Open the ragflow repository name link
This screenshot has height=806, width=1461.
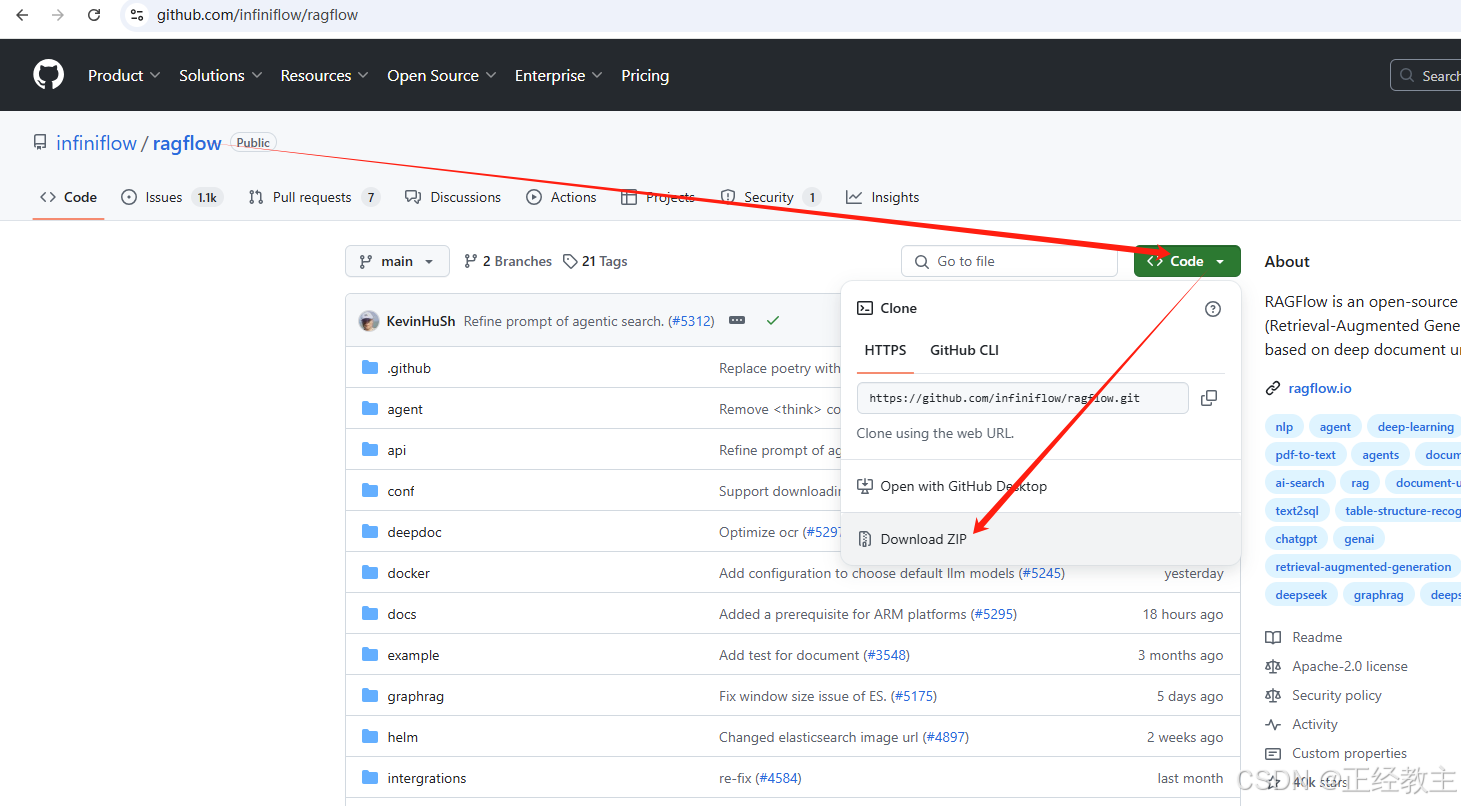187,143
